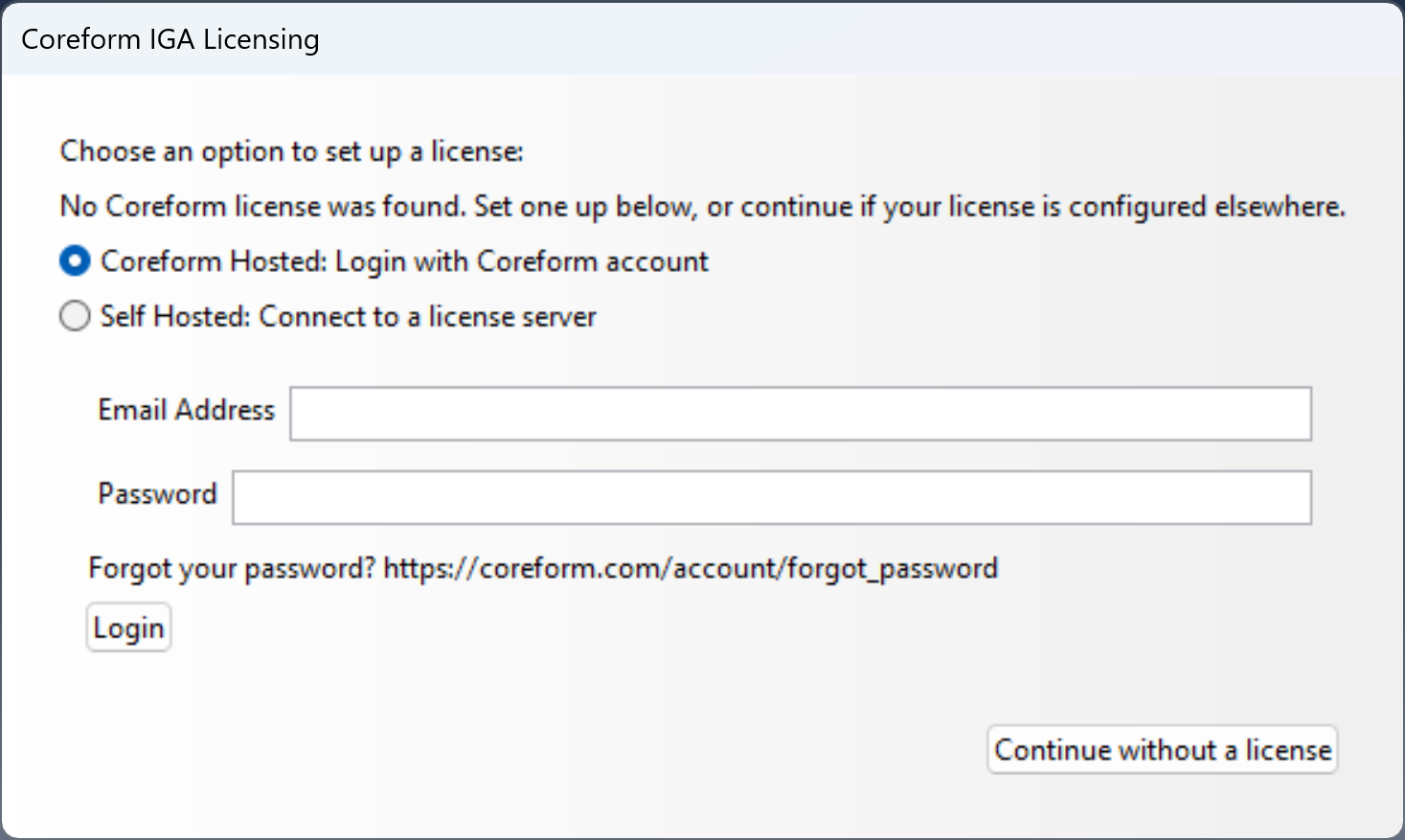Click the Password field label
This screenshot has height=840, width=1405.
pyautogui.click(x=158, y=493)
